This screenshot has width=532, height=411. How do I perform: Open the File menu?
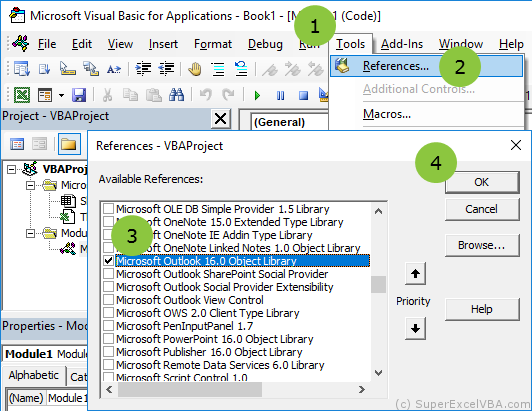(x=47, y=44)
